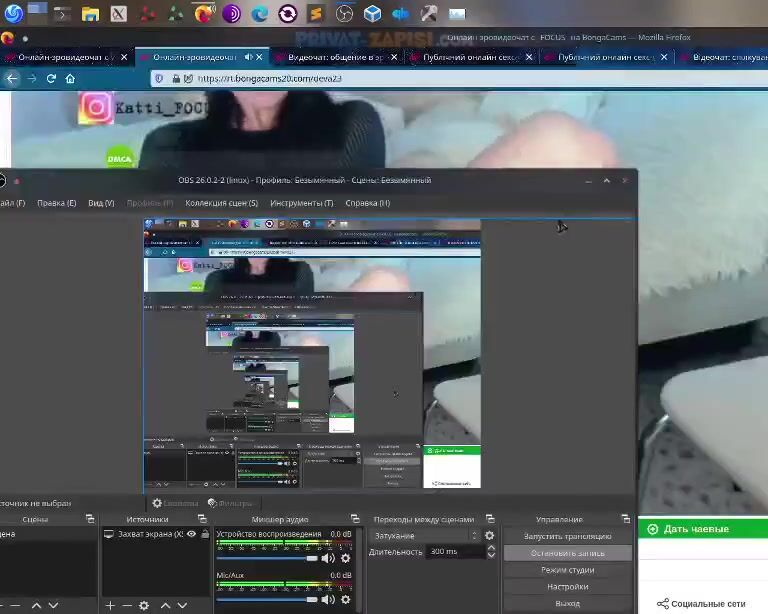Launch OBS Studio from the taskbar
The width and height of the screenshot is (768, 614).
pyautogui.click(x=344, y=14)
